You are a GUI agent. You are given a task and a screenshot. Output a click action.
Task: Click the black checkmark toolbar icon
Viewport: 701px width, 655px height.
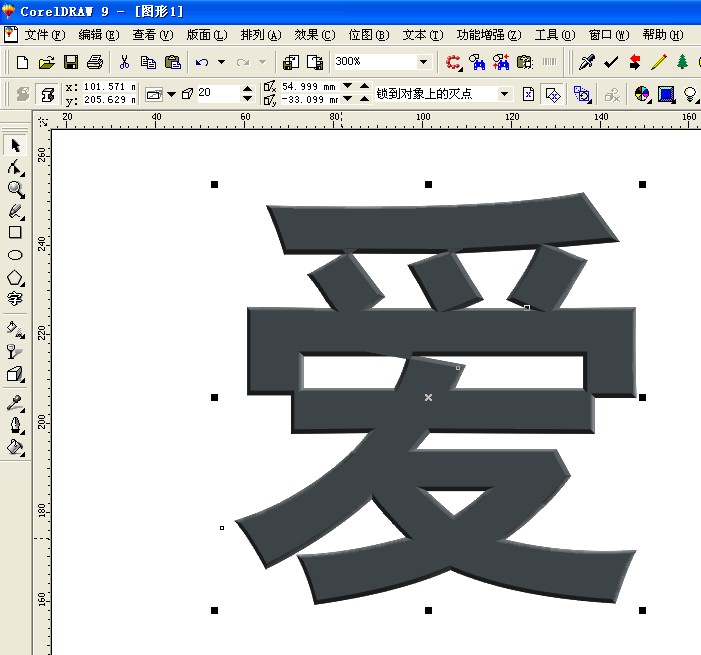[611, 62]
